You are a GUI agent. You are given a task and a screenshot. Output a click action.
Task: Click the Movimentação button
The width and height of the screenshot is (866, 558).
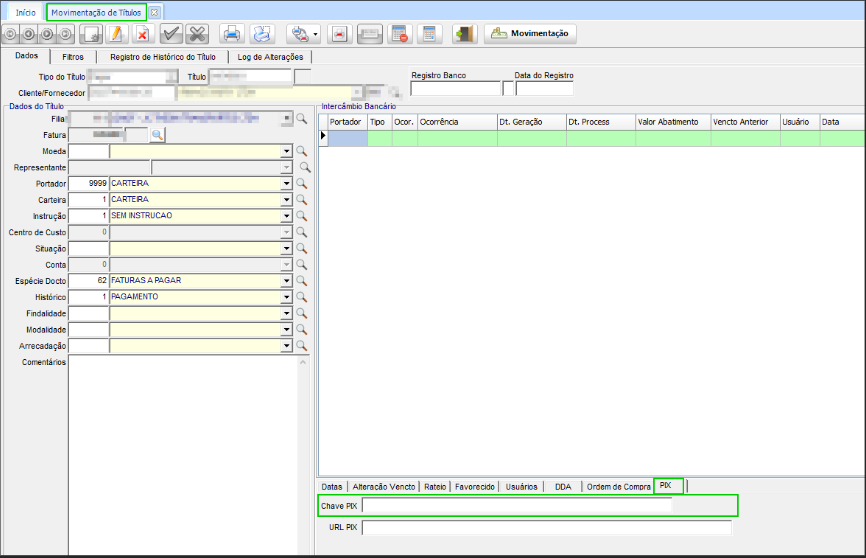(x=530, y=34)
